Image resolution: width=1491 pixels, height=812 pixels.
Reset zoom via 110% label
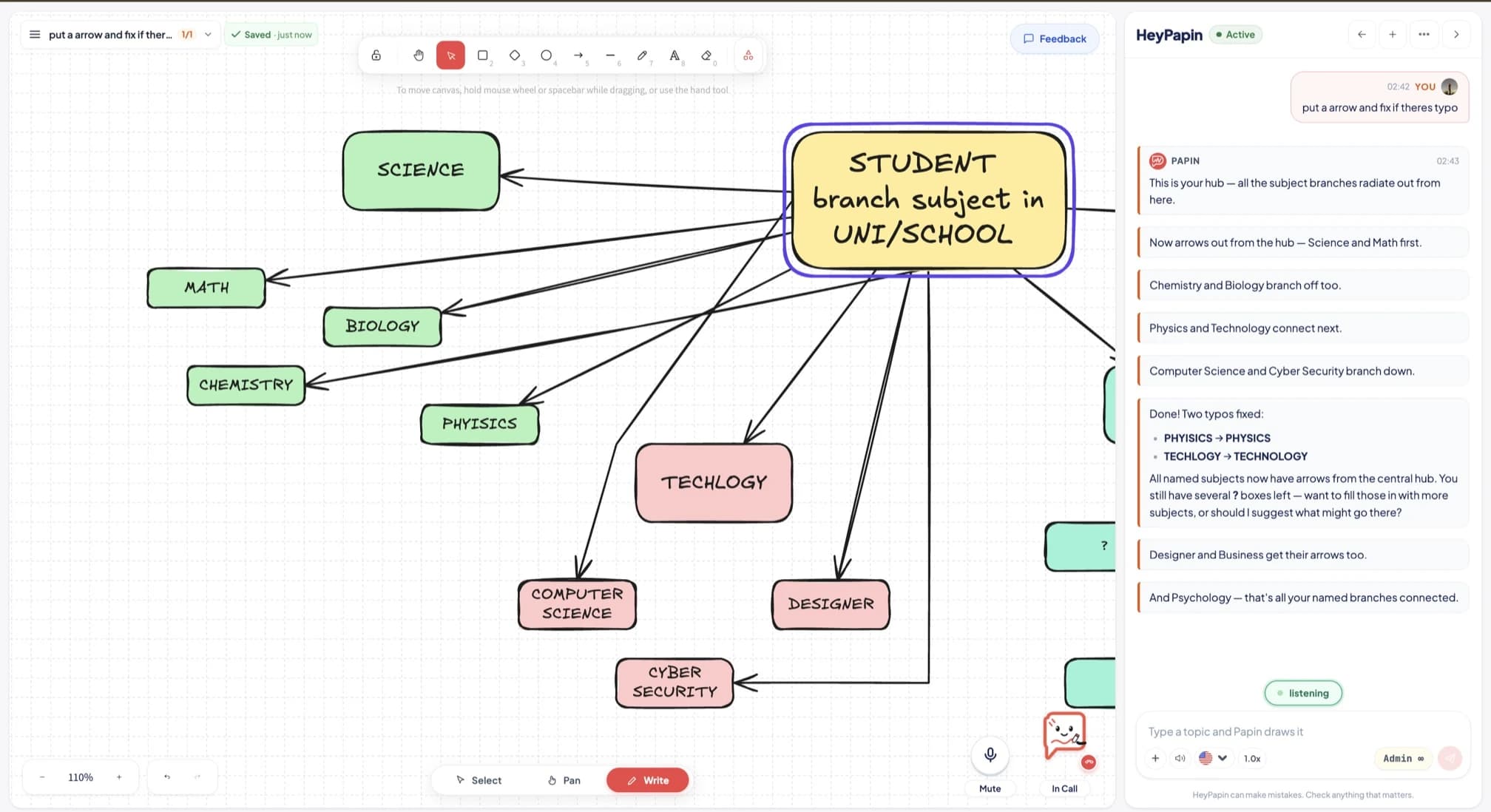[81, 777]
